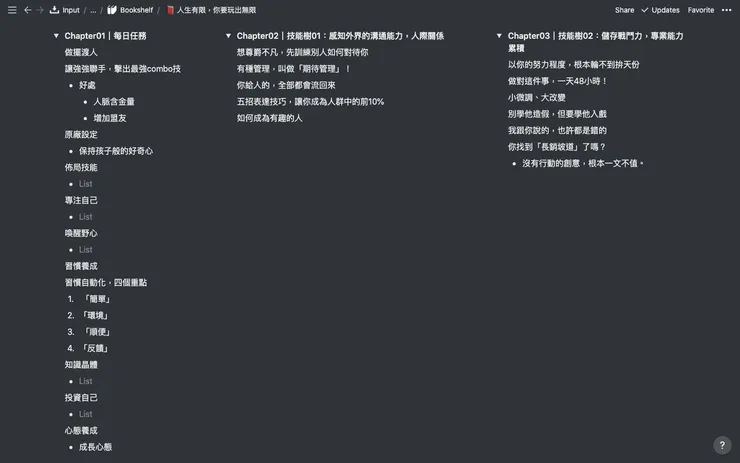Image resolution: width=740 pixels, height=463 pixels.
Task: Click the Input inbox icon
Action: tap(54, 10)
